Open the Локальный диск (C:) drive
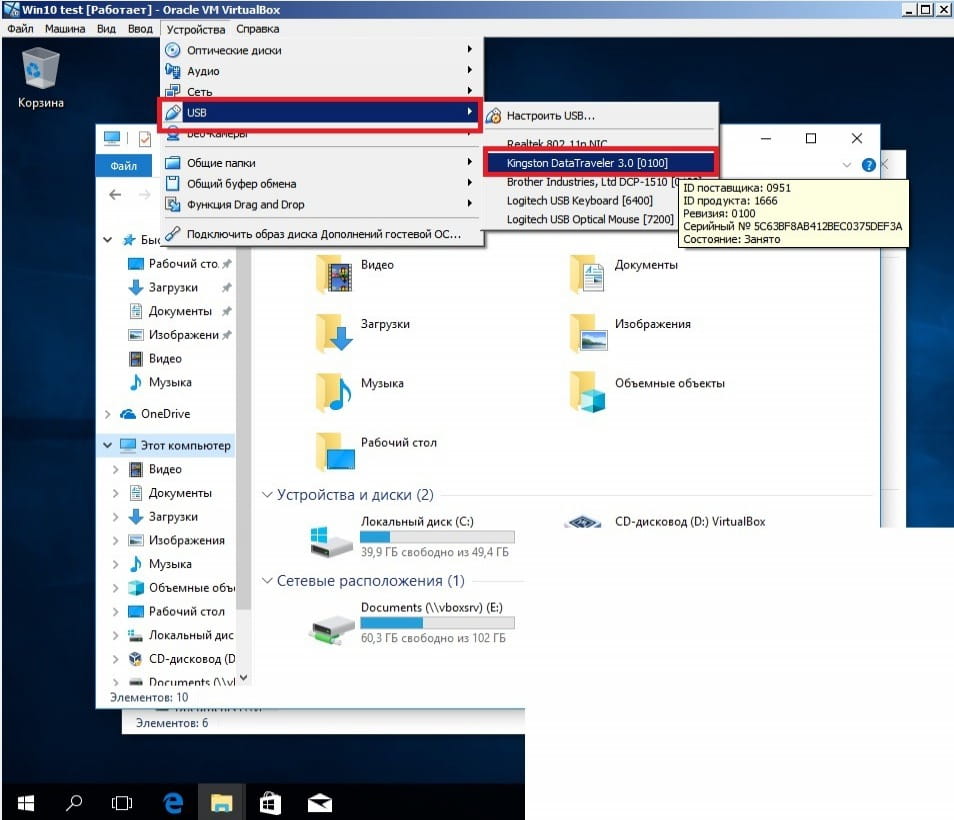Viewport: 954px width, 820px height. (x=333, y=539)
